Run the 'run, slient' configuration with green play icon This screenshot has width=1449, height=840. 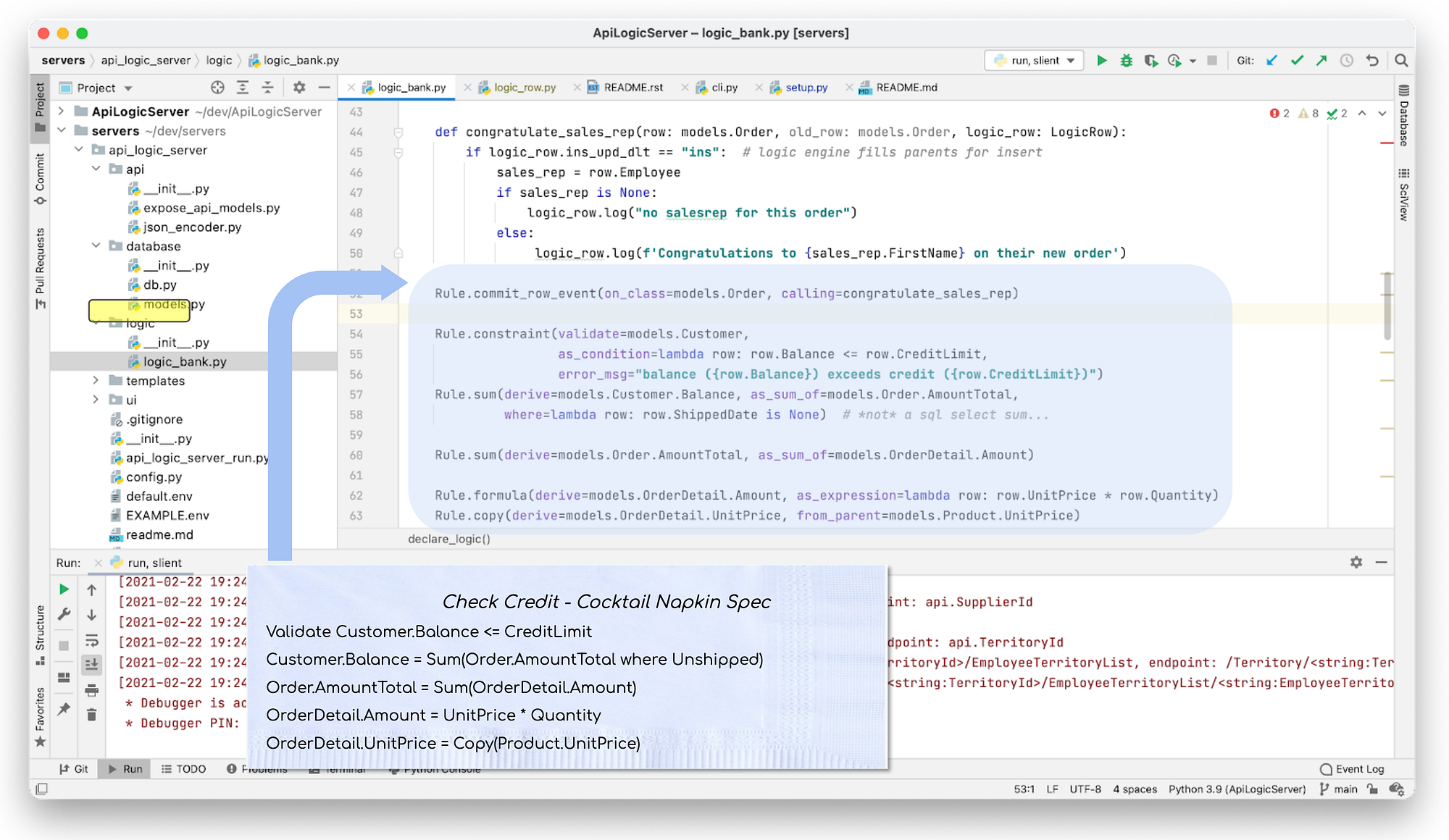[x=1101, y=61]
